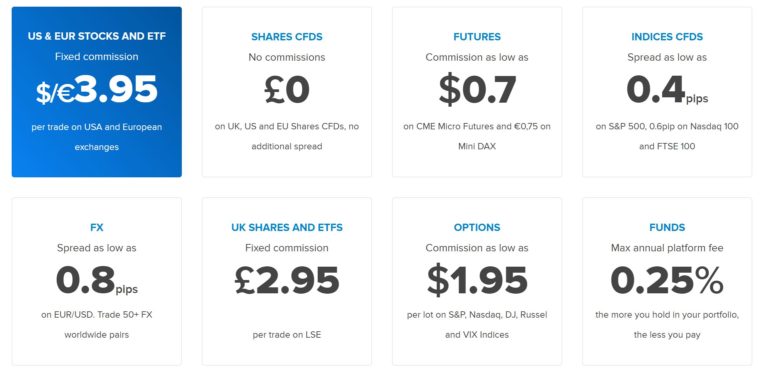Click the $1.95 options commission price
Image resolution: width=768 pixels, height=377 pixels.
pyautogui.click(x=477, y=281)
